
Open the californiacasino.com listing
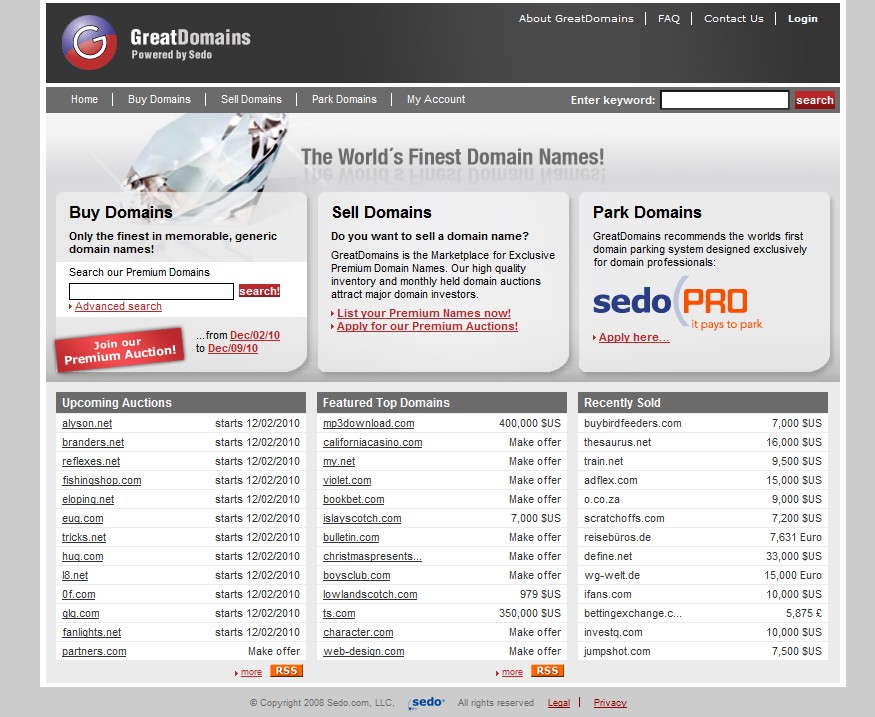click(x=373, y=442)
